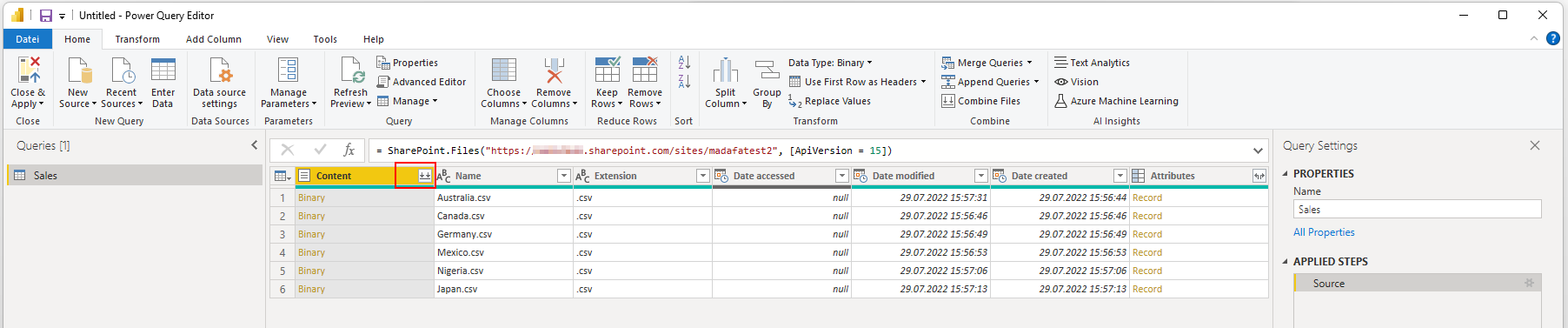Switch to the Tools tab
The image size is (1568, 328).
click(x=325, y=39)
